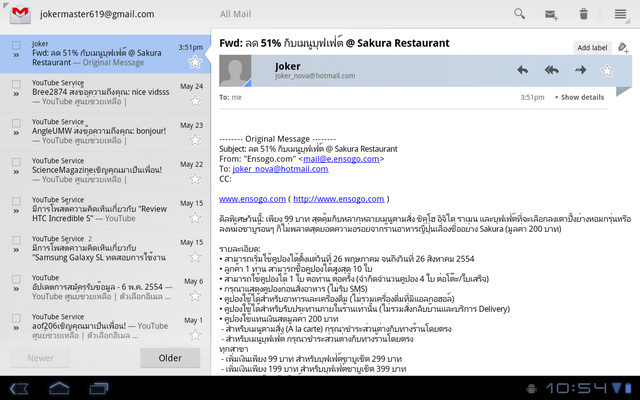The height and width of the screenshot is (400, 640).
Task: Star the Review HTC Incredible S message
Action: tap(195, 218)
